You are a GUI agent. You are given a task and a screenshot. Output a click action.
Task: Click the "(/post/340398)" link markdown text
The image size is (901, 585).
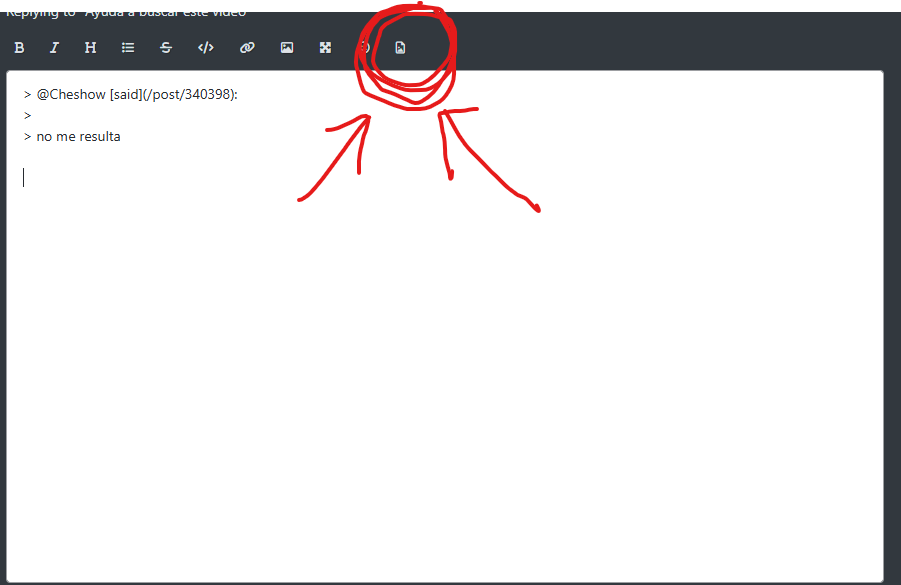pyautogui.click(x=188, y=95)
